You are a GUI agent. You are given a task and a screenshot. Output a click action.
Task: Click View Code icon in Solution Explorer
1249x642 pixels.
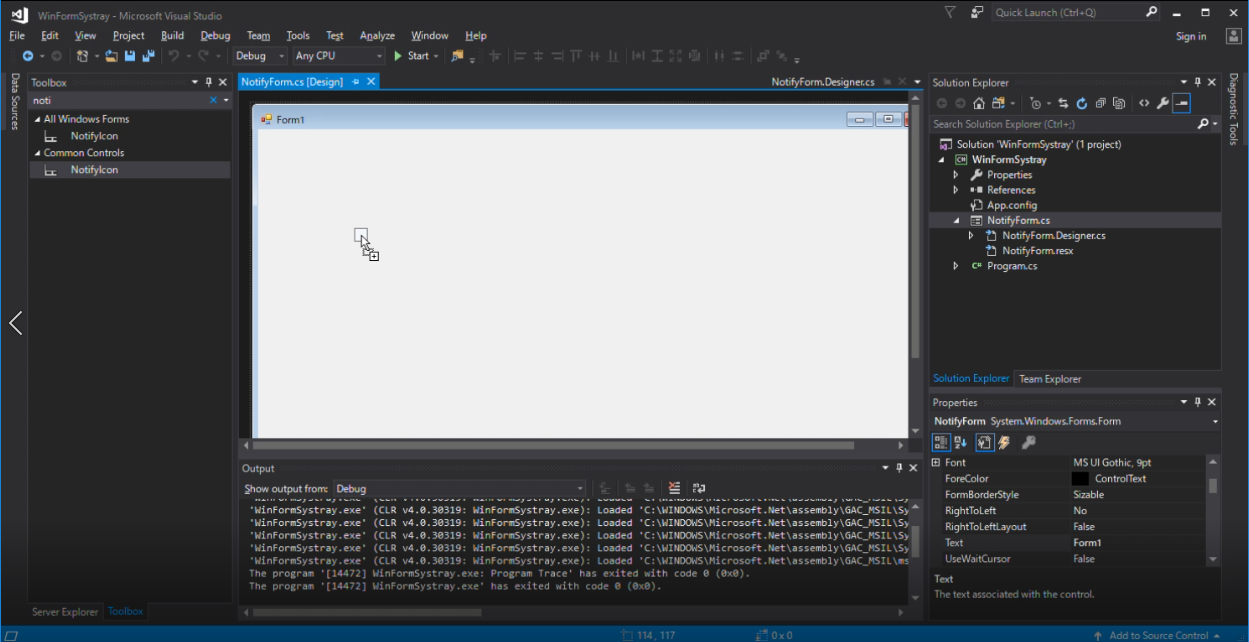1144,103
